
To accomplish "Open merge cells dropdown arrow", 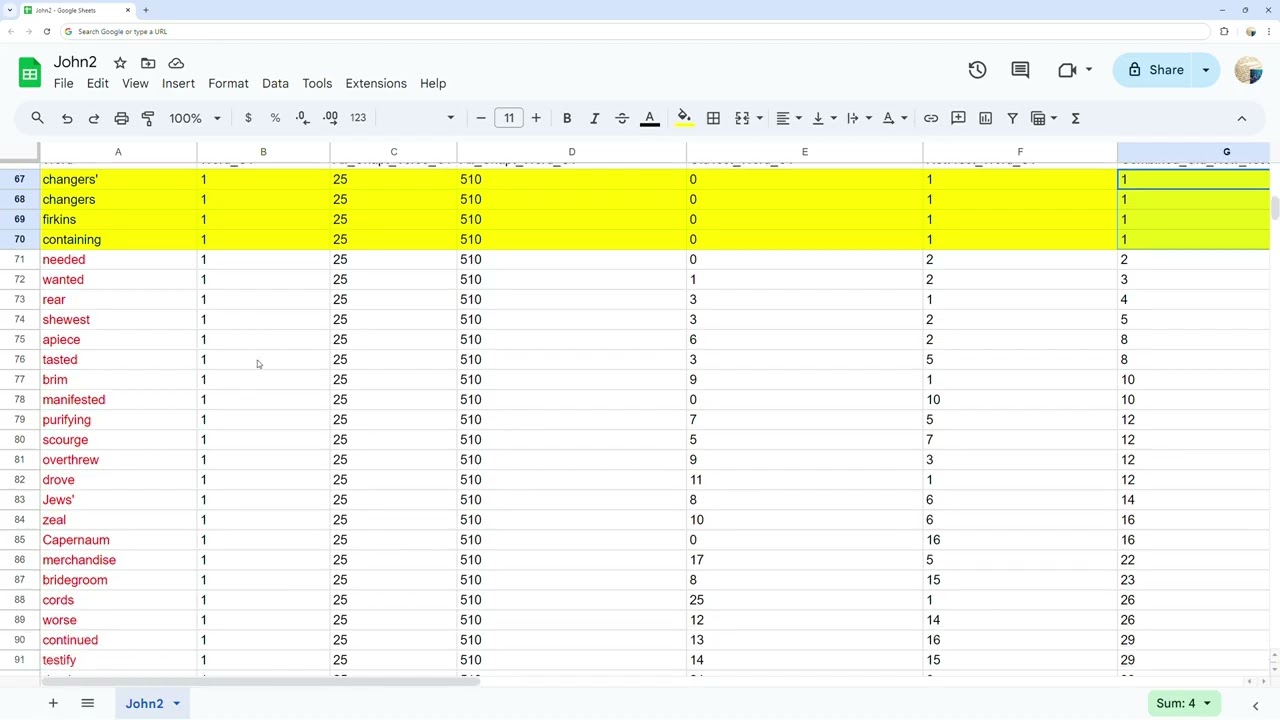I will click(x=760, y=118).
